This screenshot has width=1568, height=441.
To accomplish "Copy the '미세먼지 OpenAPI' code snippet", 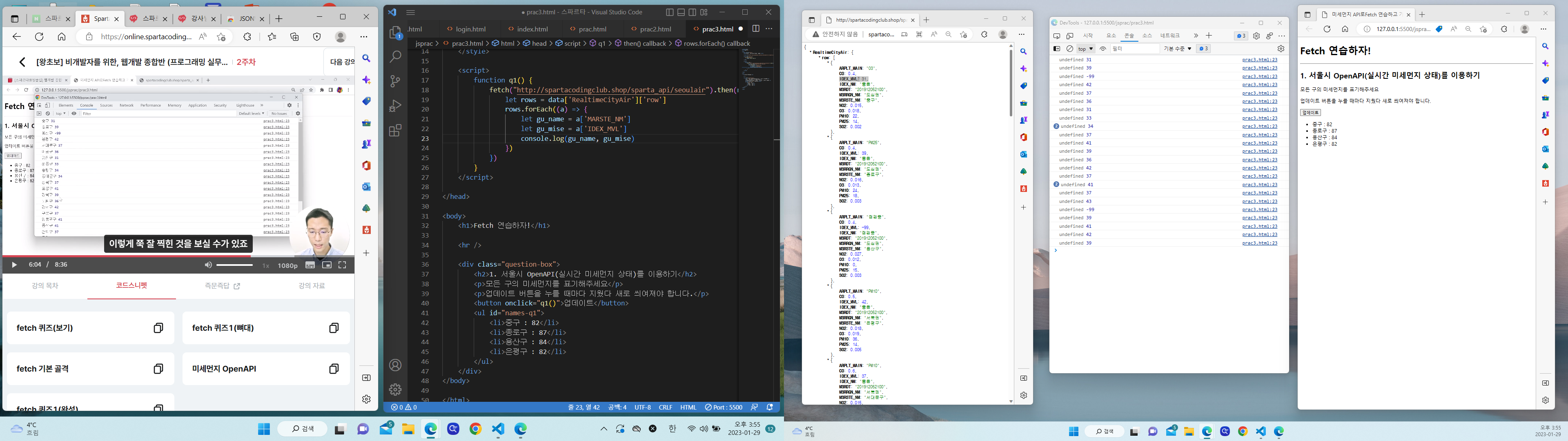I will [334, 368].
